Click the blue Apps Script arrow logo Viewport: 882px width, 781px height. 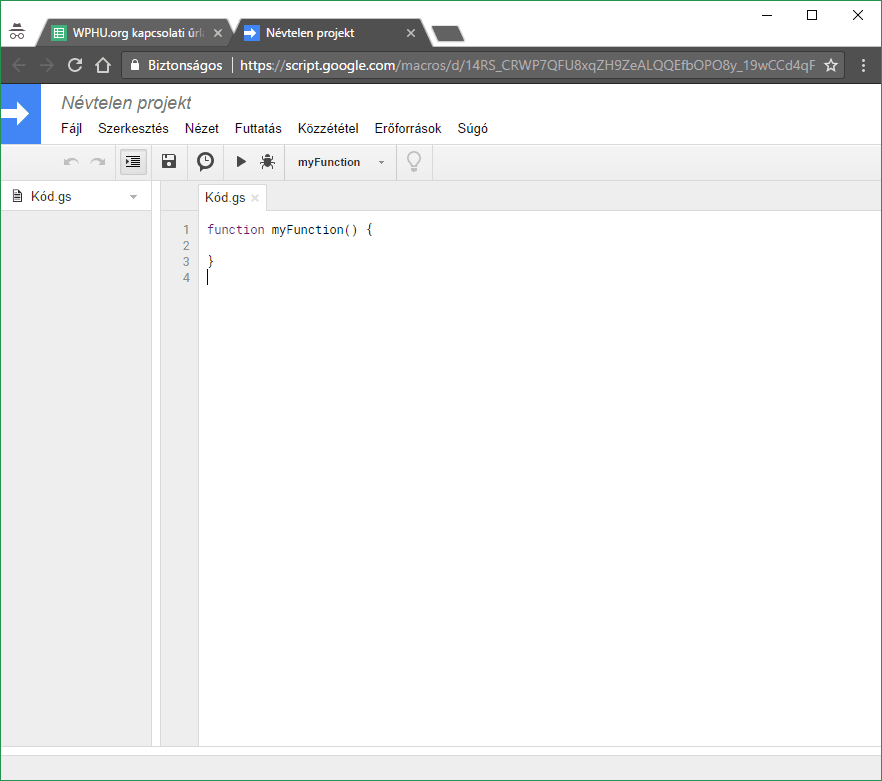pos(20,114)
